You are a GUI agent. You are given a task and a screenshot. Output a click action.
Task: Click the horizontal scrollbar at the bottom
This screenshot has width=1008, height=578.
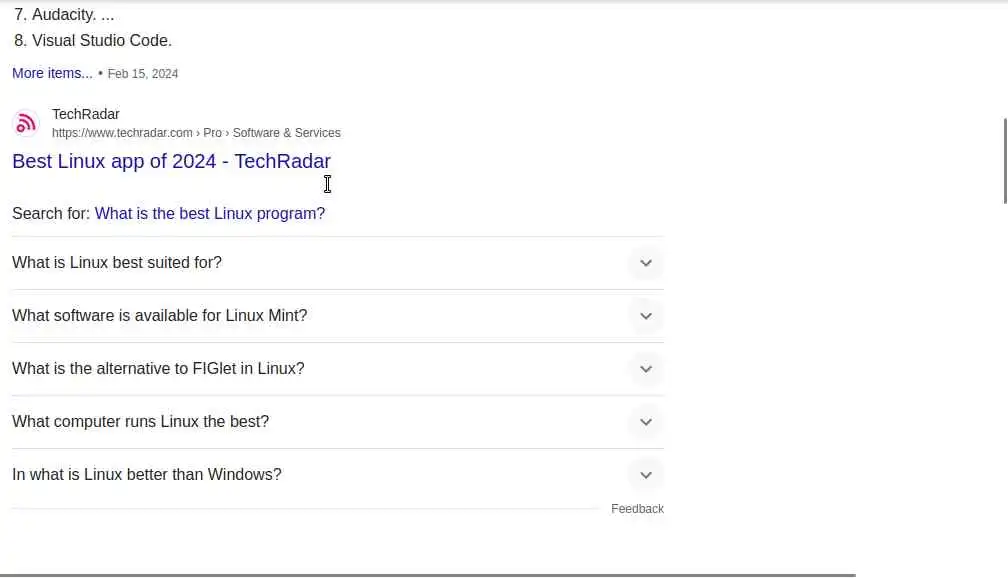428,575
